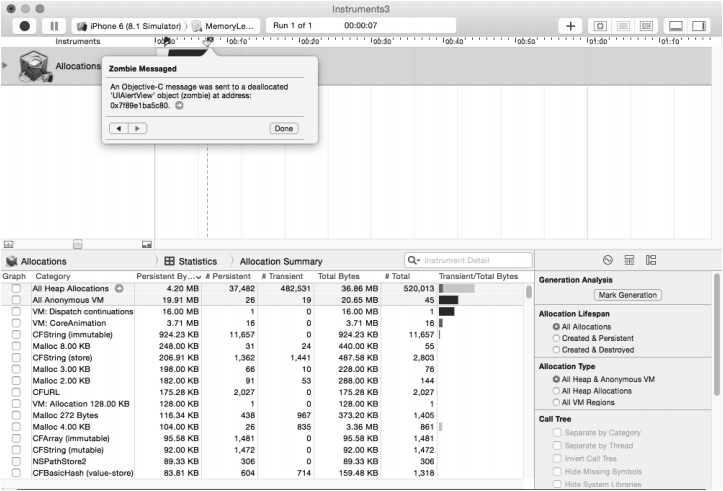Open the Statistics detail type menu
The width and height of the screenshot is (723, 491).
(190, 261)
